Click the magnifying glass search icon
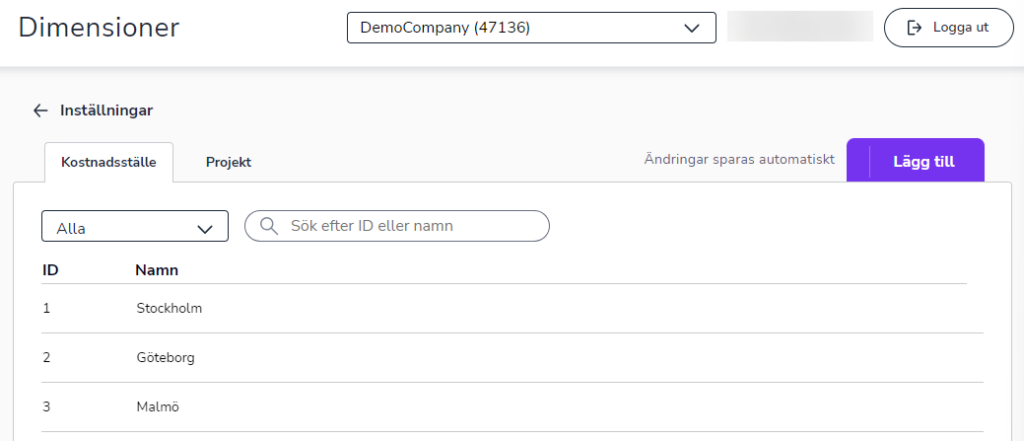 pyautogui.click(x=268, y=226)
